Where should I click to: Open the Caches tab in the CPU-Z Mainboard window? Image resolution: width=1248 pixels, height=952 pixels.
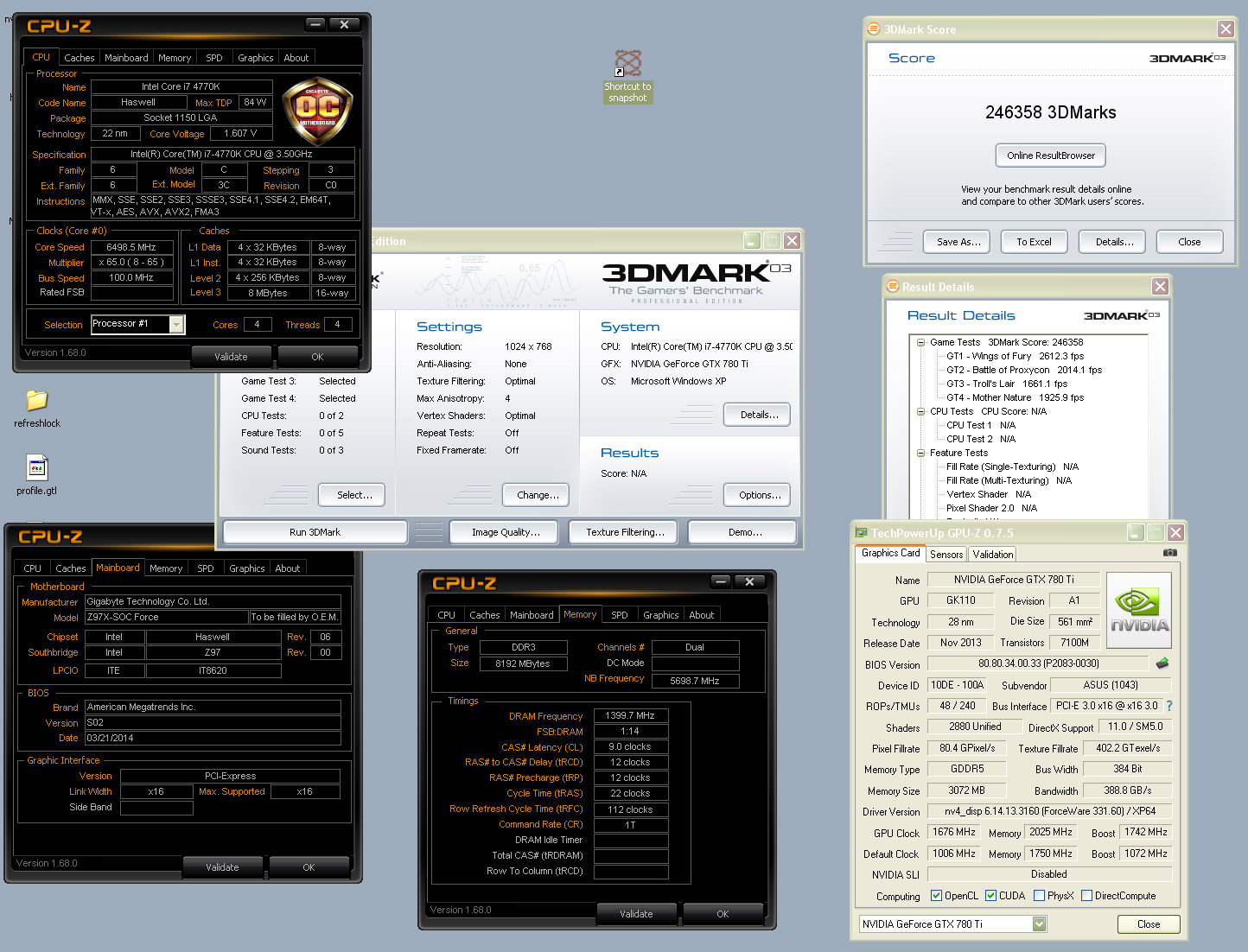click(x=71, y=568)
